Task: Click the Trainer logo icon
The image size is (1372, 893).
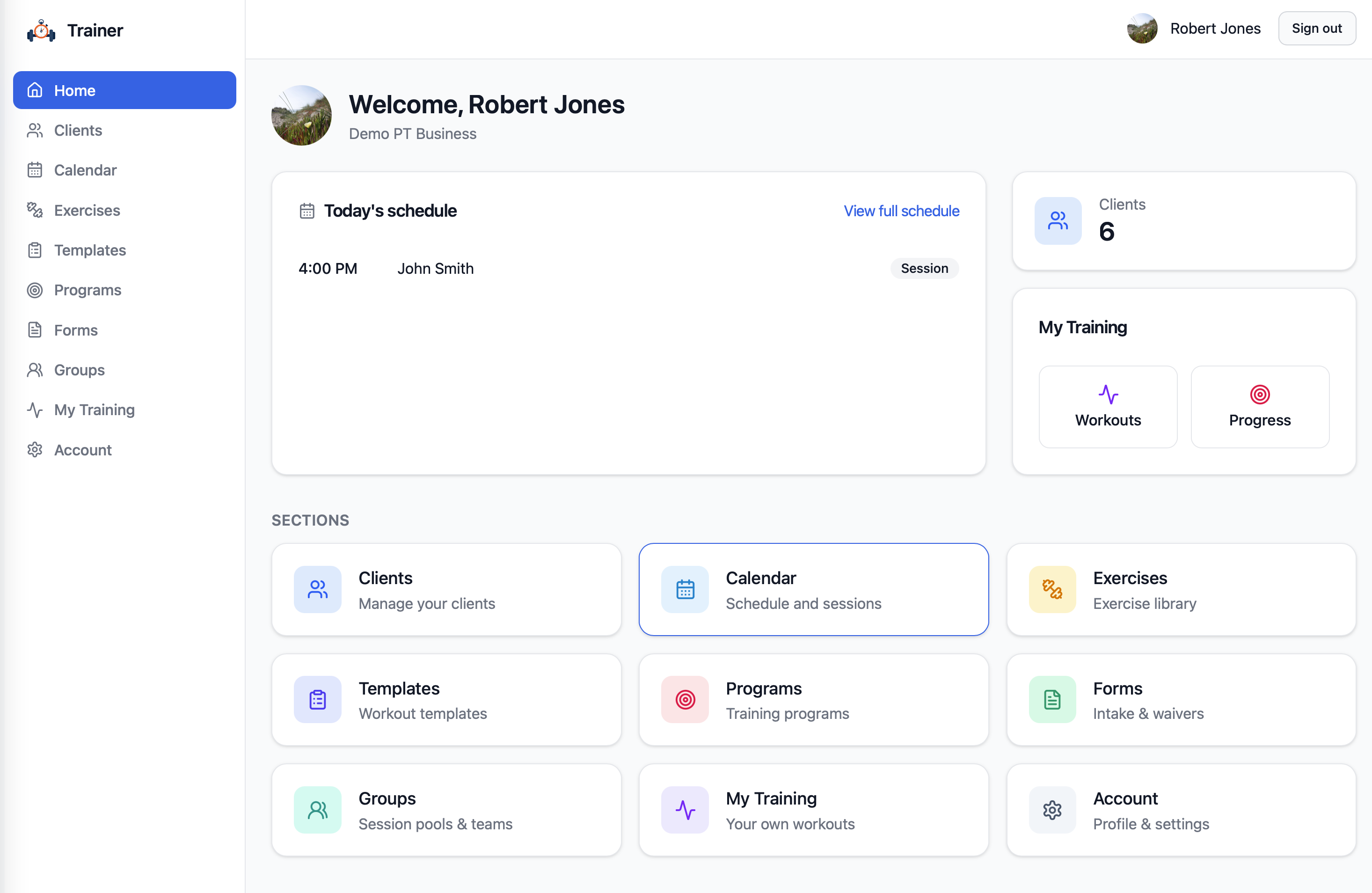Action: (41, 30)
